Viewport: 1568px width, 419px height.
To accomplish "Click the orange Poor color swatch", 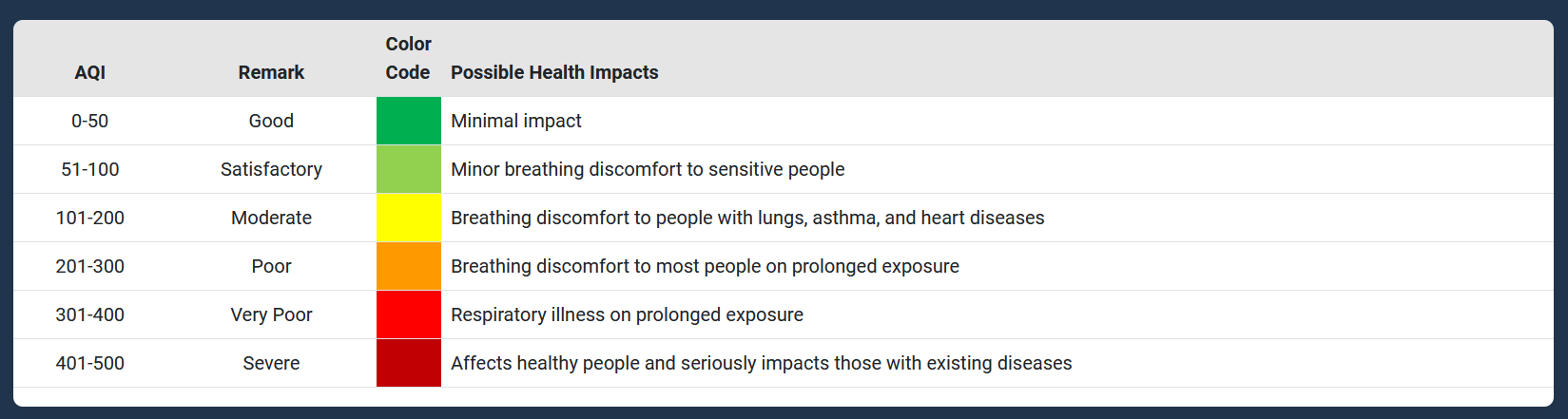I will 408,266.
